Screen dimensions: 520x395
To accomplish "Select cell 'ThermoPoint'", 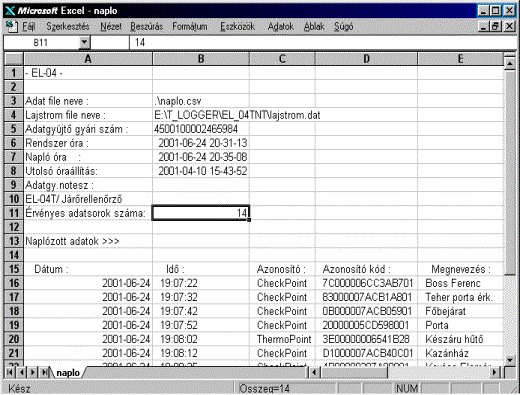I will click(282, 339).
